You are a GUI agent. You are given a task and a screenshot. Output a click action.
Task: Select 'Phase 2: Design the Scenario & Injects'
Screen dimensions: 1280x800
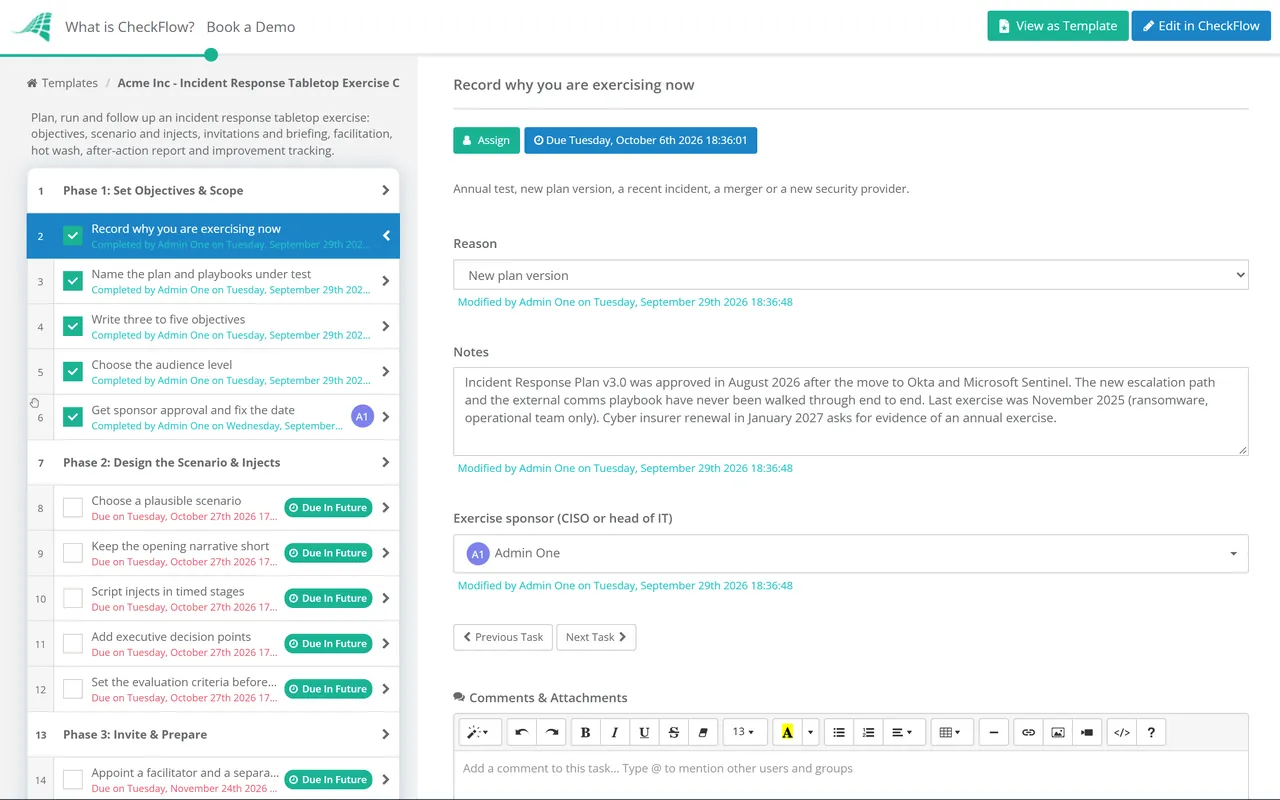click(x=213, y=462)
